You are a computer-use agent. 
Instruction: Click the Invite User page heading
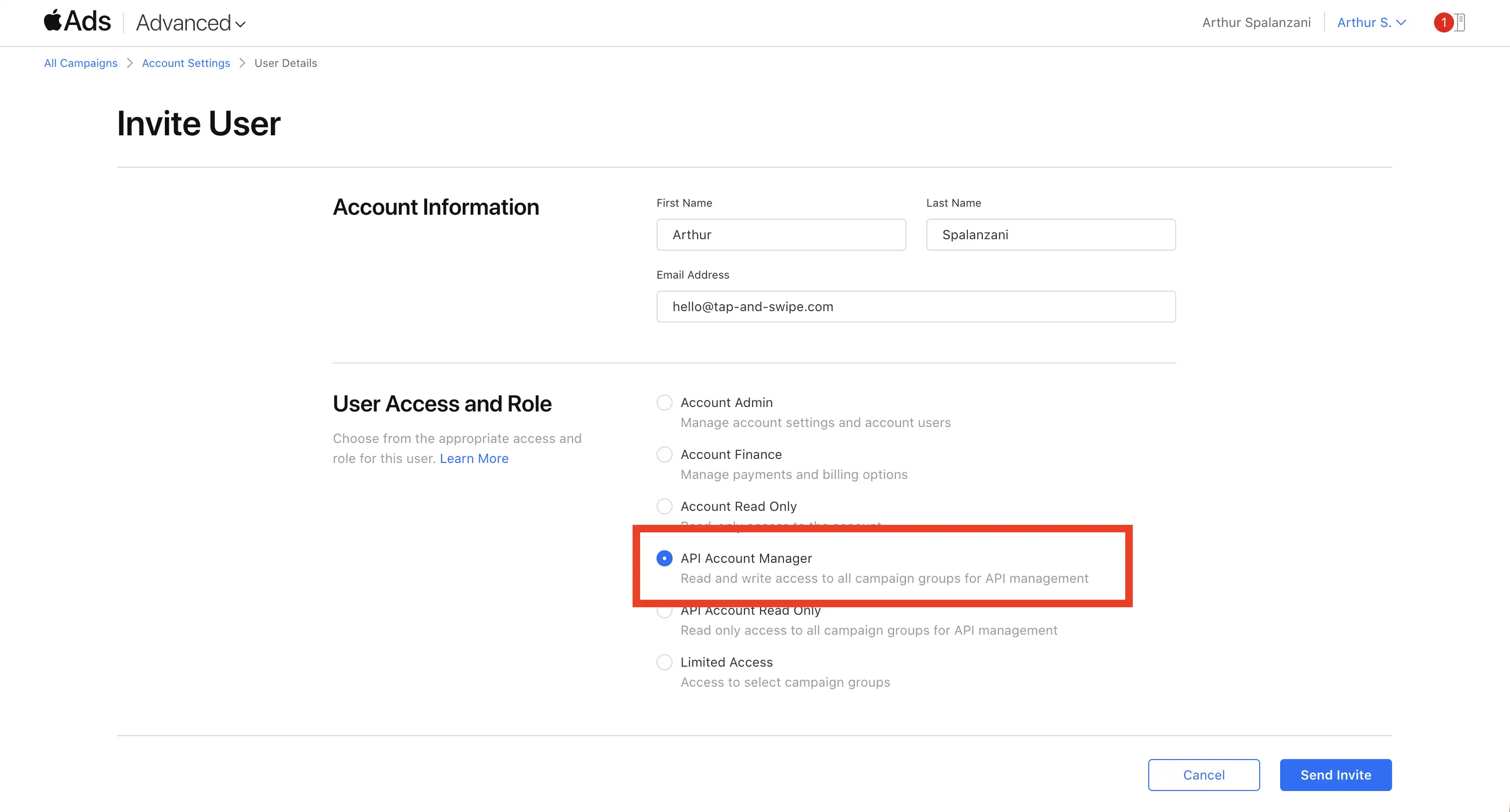click(199, 124)
